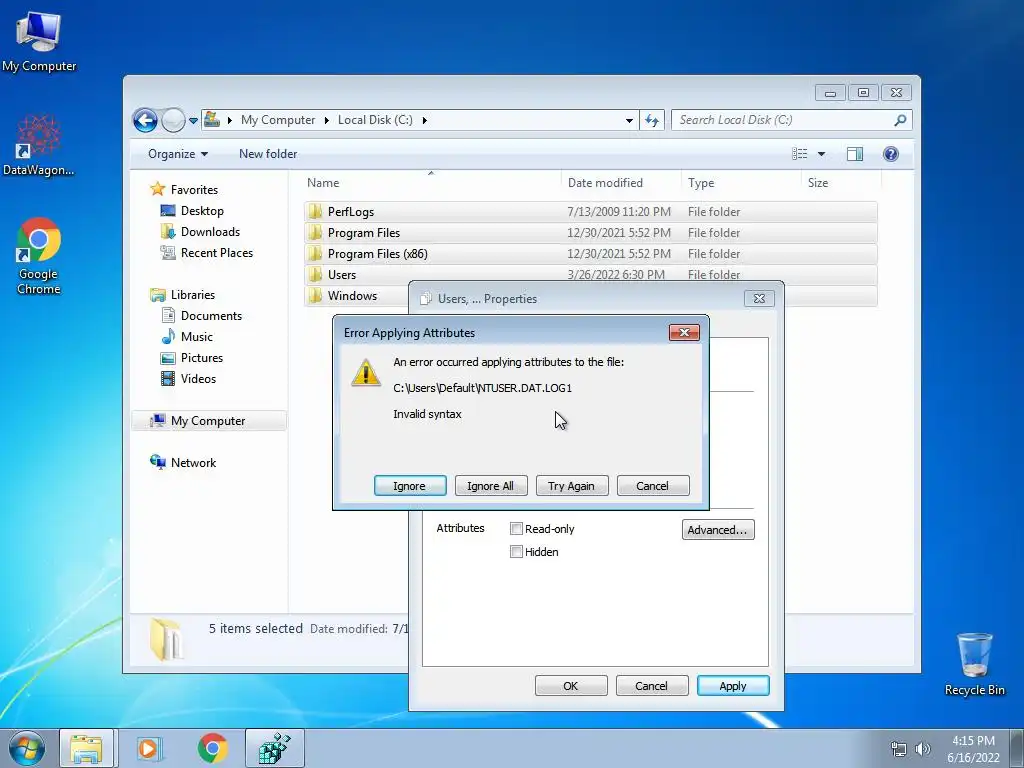This screenshot has width=1024, height=768.
Task: Click the taskbar clock
Action: click(x=973, y=749)
